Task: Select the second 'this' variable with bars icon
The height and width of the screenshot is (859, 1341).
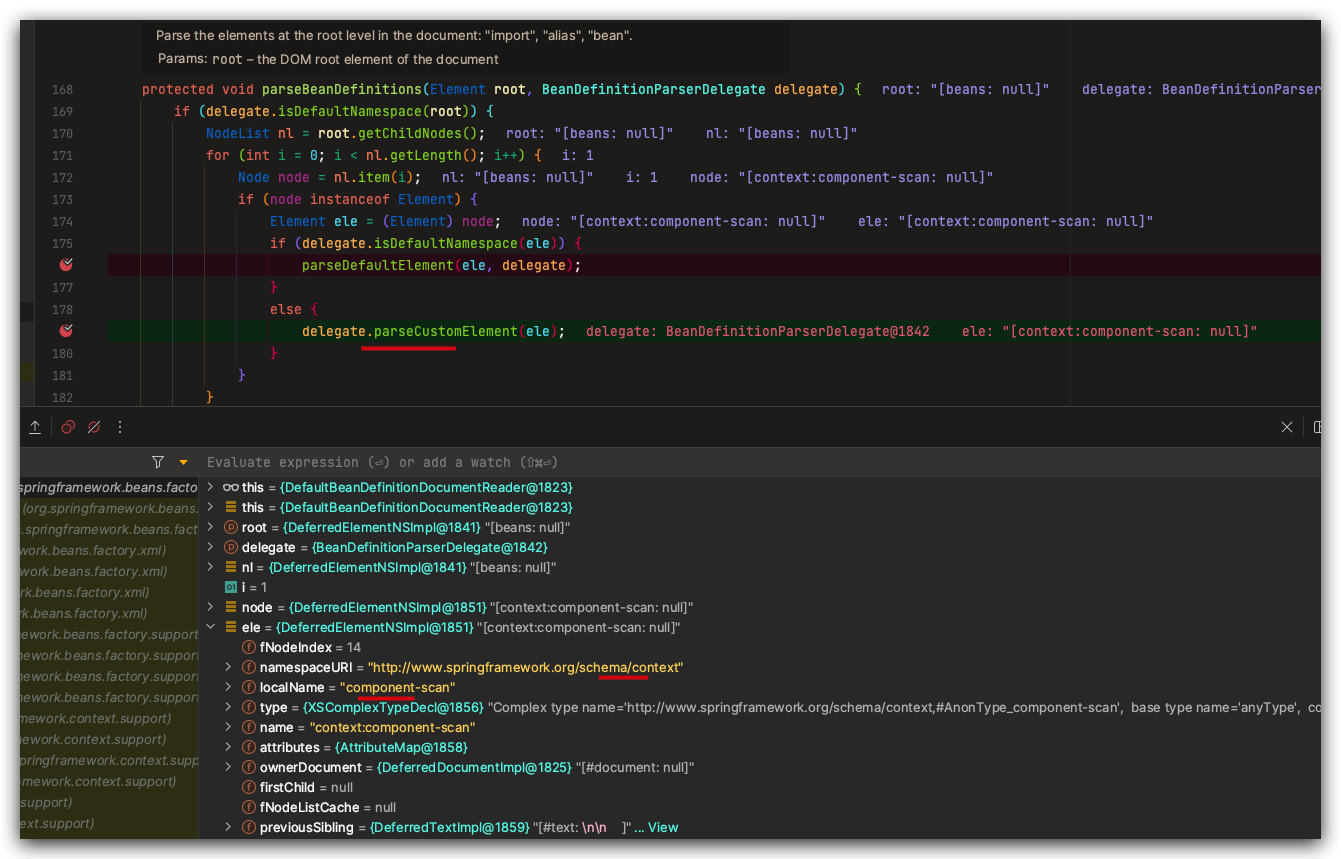Action: (x=760, y=507)
